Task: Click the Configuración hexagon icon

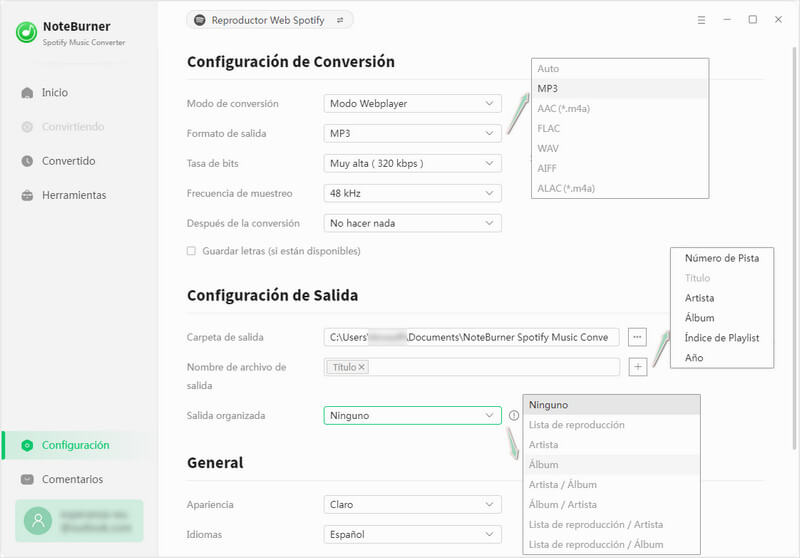Action: pyautogui.click(x=28, y=445)
